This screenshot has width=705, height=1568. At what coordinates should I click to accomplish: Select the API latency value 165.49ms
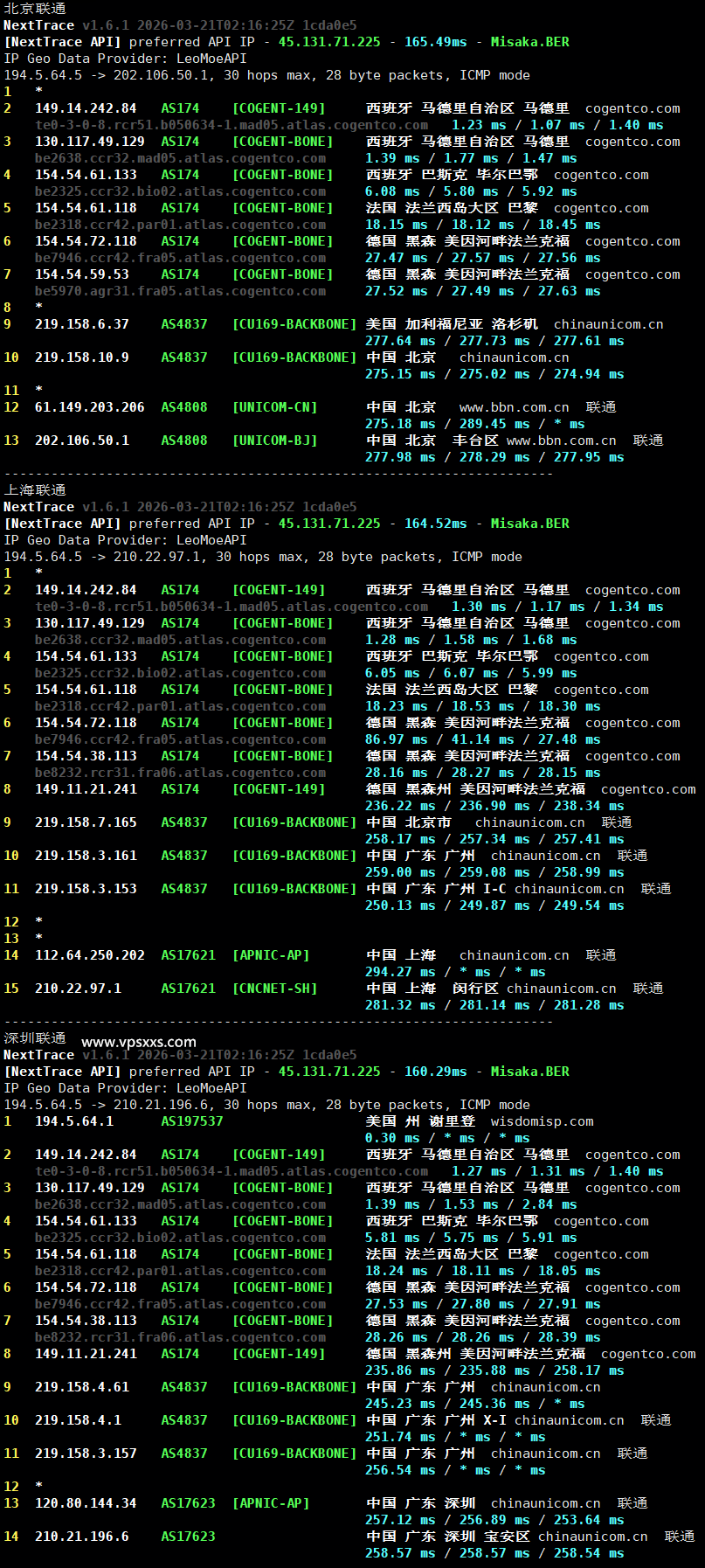435,42
